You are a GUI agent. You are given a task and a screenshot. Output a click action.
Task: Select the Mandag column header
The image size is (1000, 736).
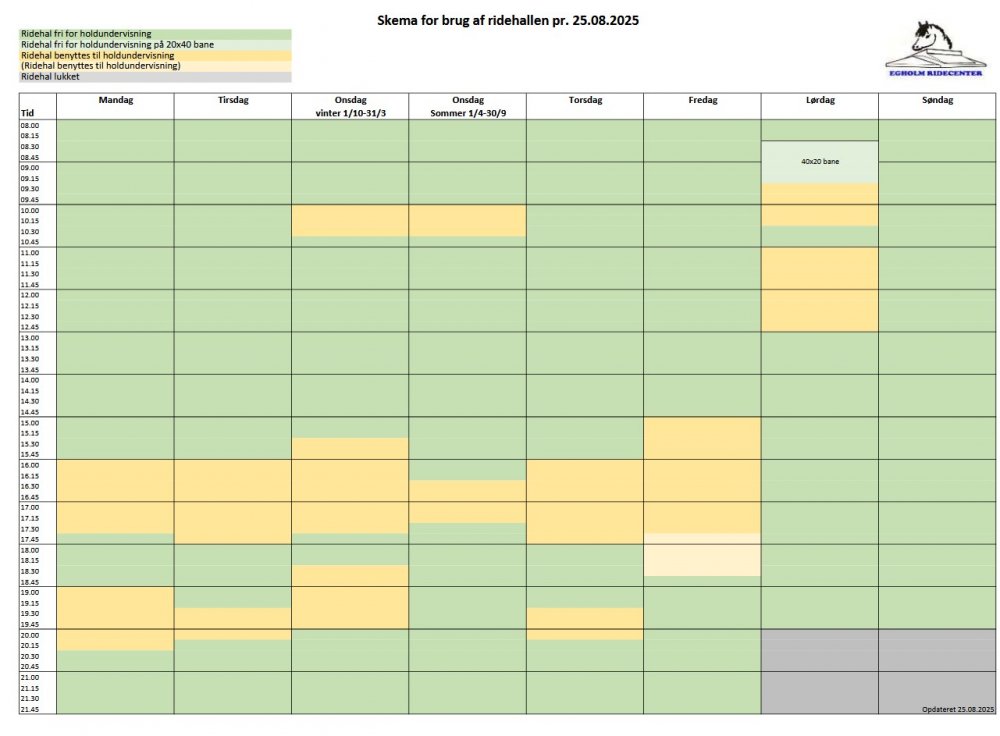click(x=115, y=101)
